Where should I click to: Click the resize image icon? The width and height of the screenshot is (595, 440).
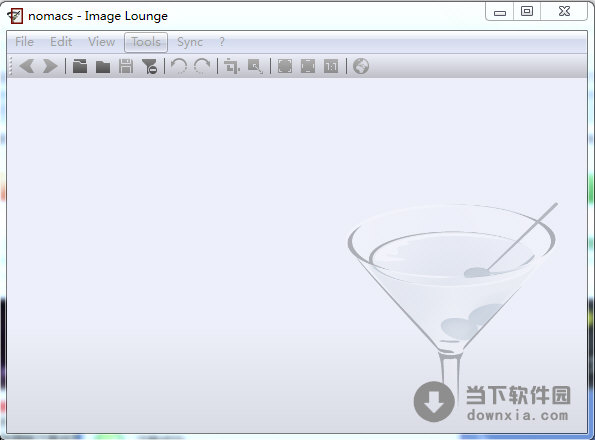255,66
